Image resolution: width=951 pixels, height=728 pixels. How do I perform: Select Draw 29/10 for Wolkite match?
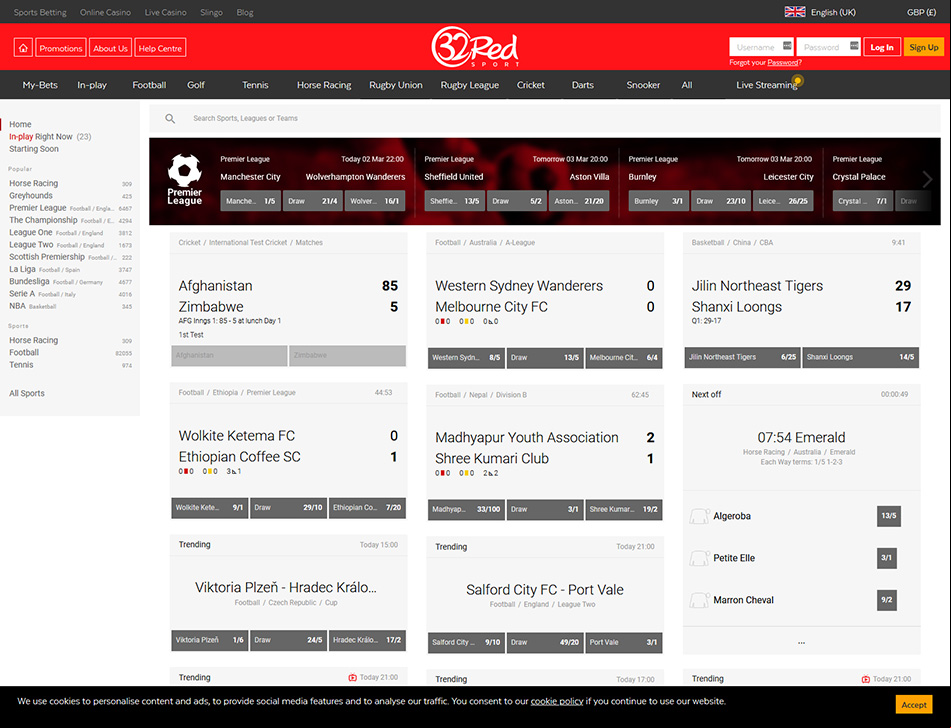(x=288, y=508)
